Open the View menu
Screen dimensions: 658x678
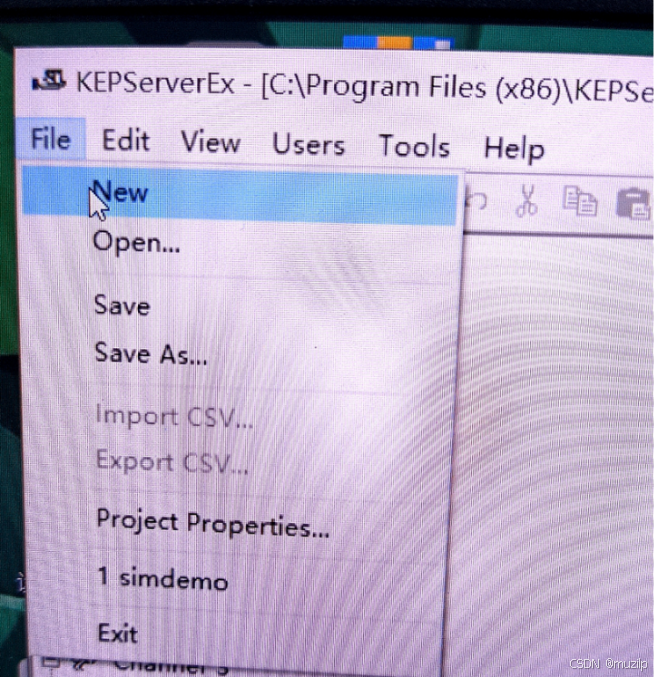tap(210, 142)
